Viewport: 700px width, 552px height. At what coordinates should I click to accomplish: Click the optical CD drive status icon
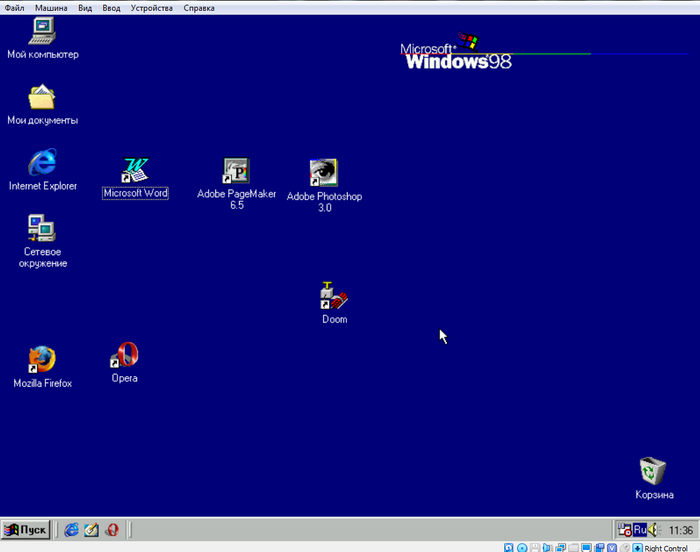click(522, 548)
